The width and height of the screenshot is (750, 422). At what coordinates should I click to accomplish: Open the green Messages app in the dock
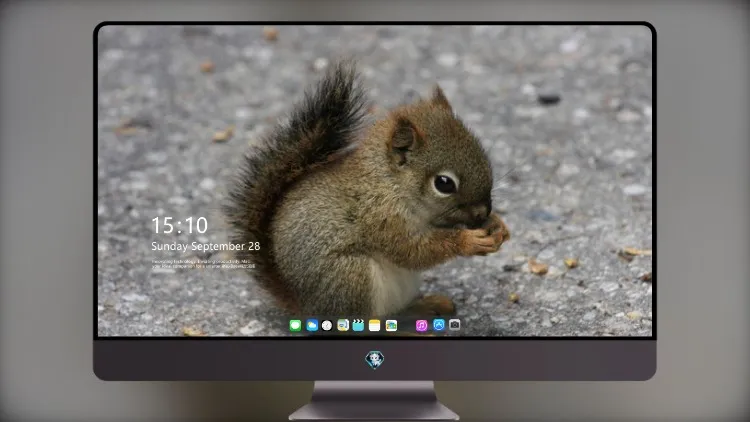(x=295, y=325)
